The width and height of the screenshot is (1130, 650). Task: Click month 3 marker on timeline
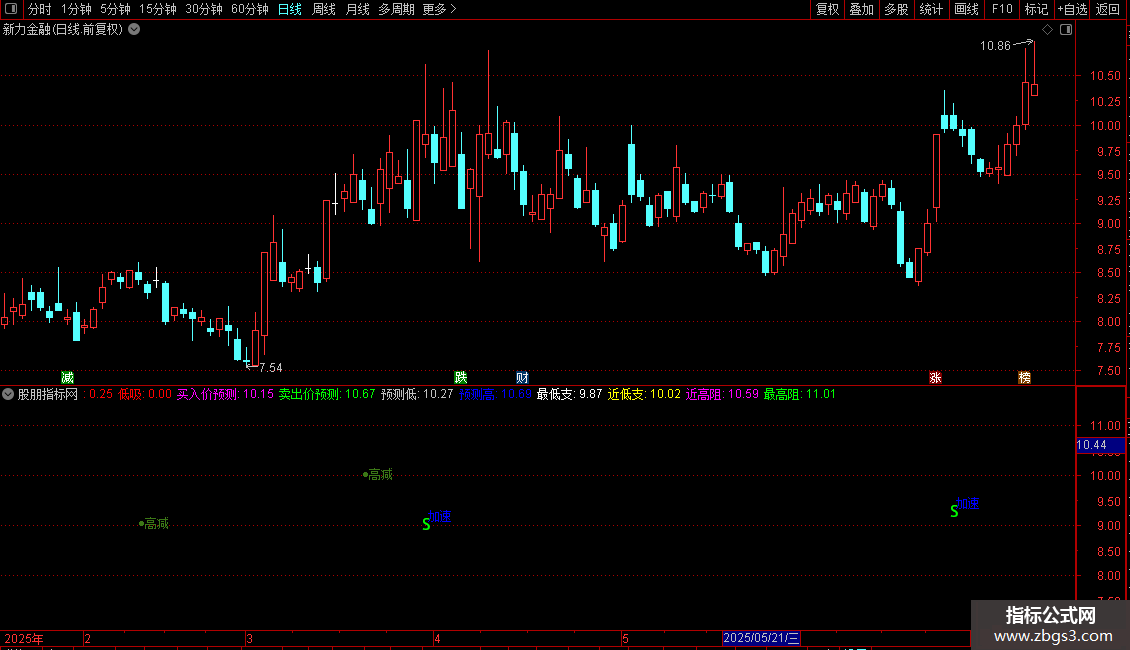249,638
